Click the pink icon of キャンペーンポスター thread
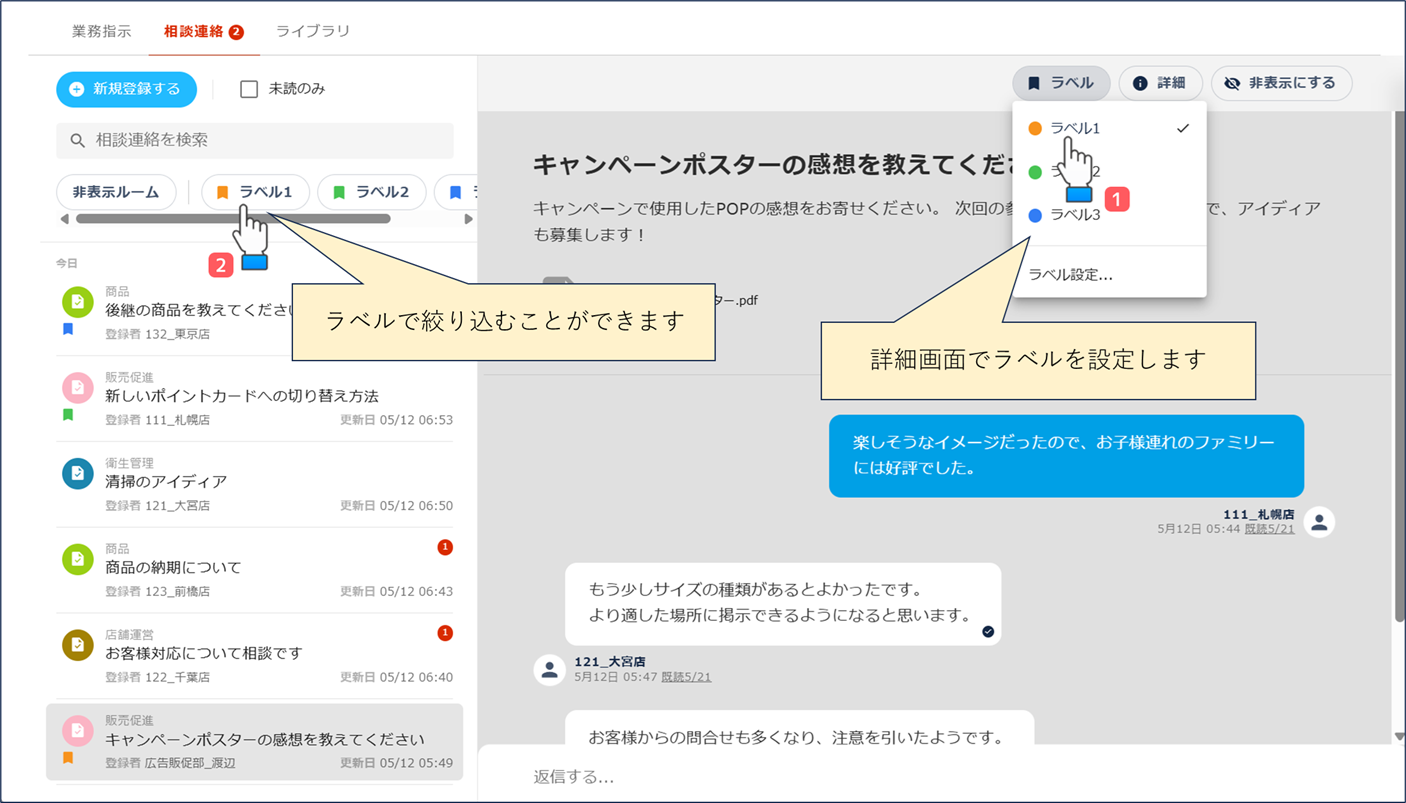 (78, 731)
